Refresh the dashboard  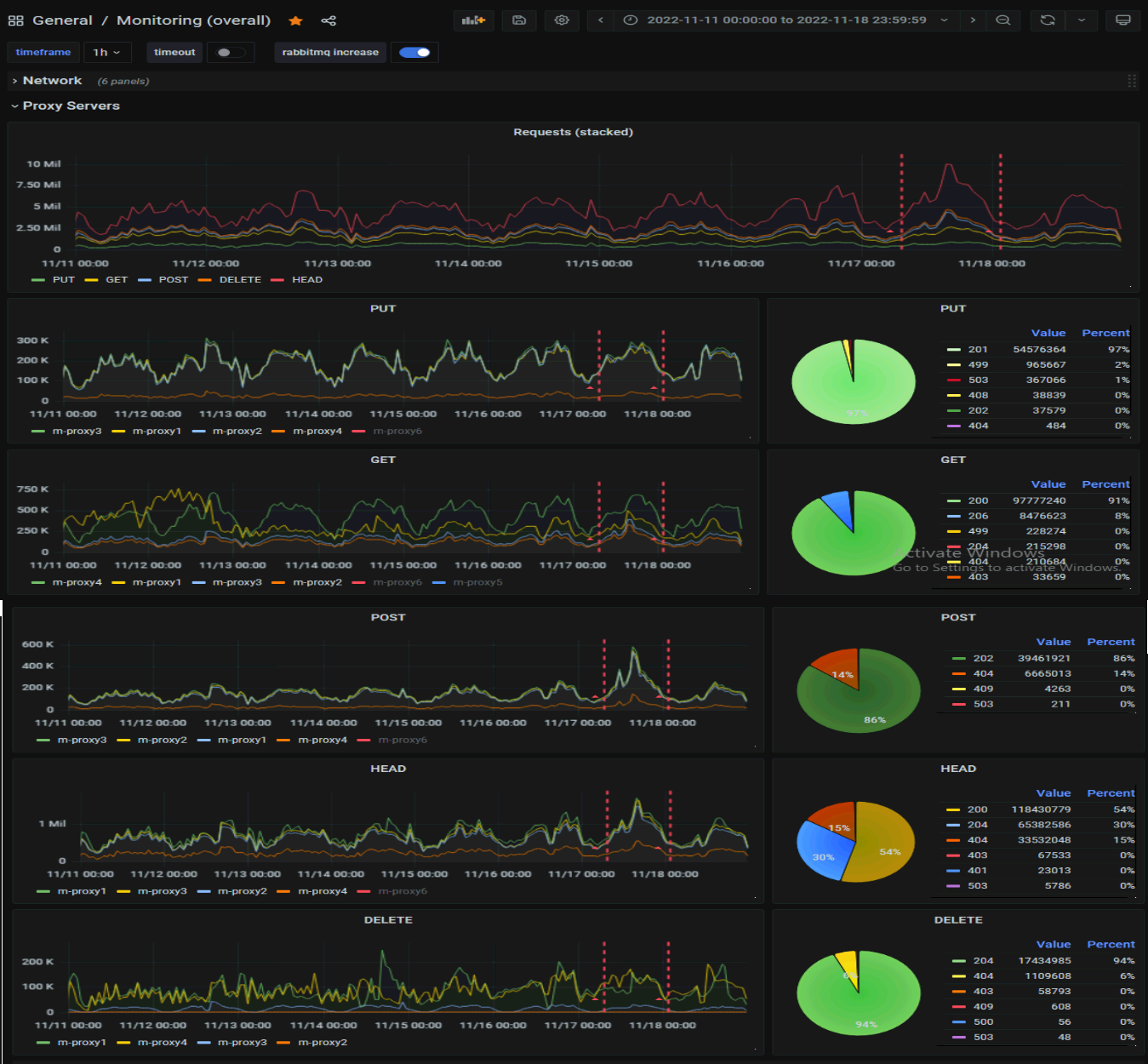coord(1048,20)
